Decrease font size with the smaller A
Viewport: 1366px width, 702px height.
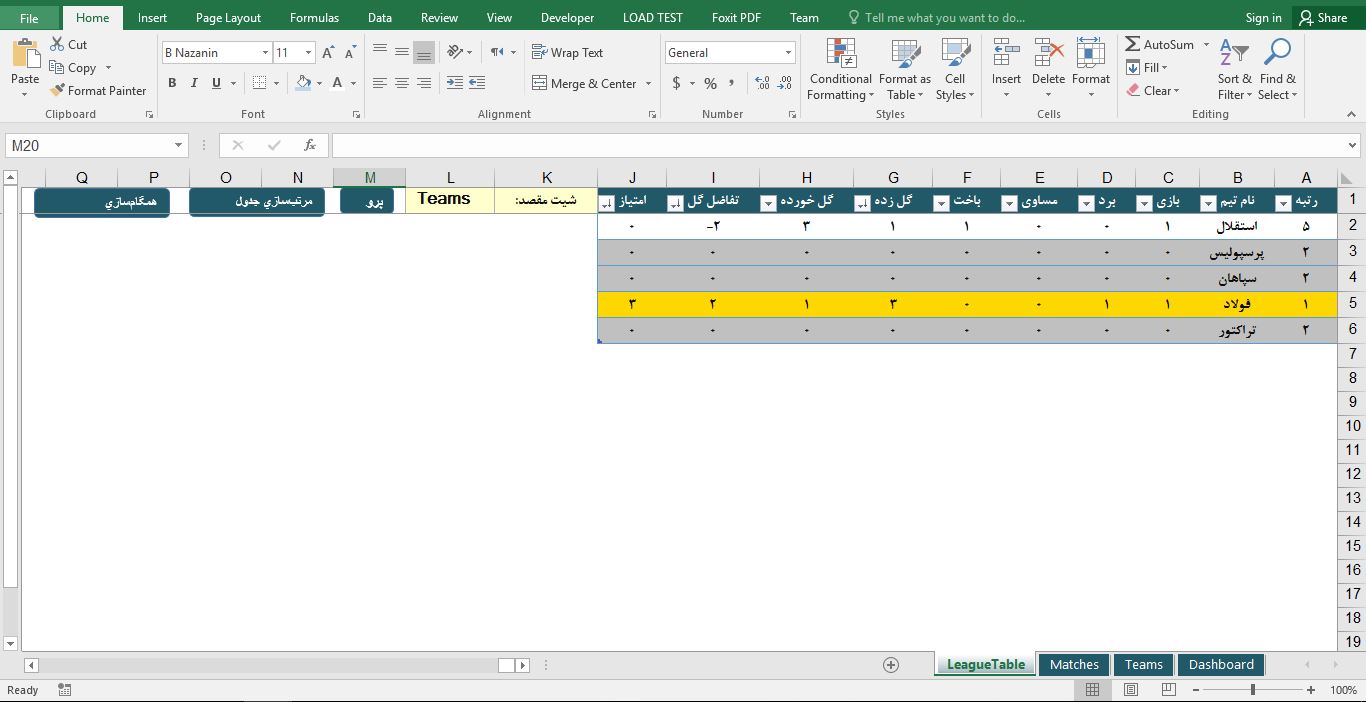[350, 53]
